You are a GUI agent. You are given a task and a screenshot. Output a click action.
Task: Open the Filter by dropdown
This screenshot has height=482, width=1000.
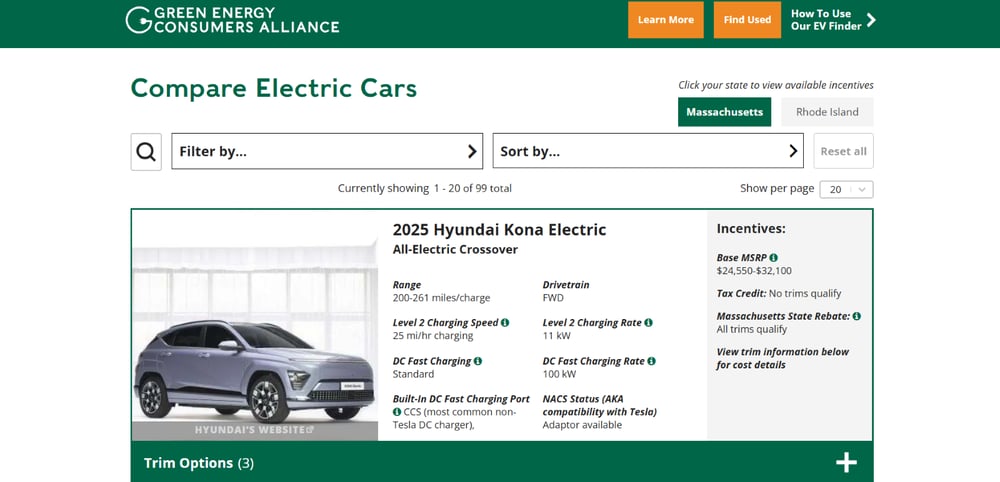pyautogui.click(x=327, y=152)
